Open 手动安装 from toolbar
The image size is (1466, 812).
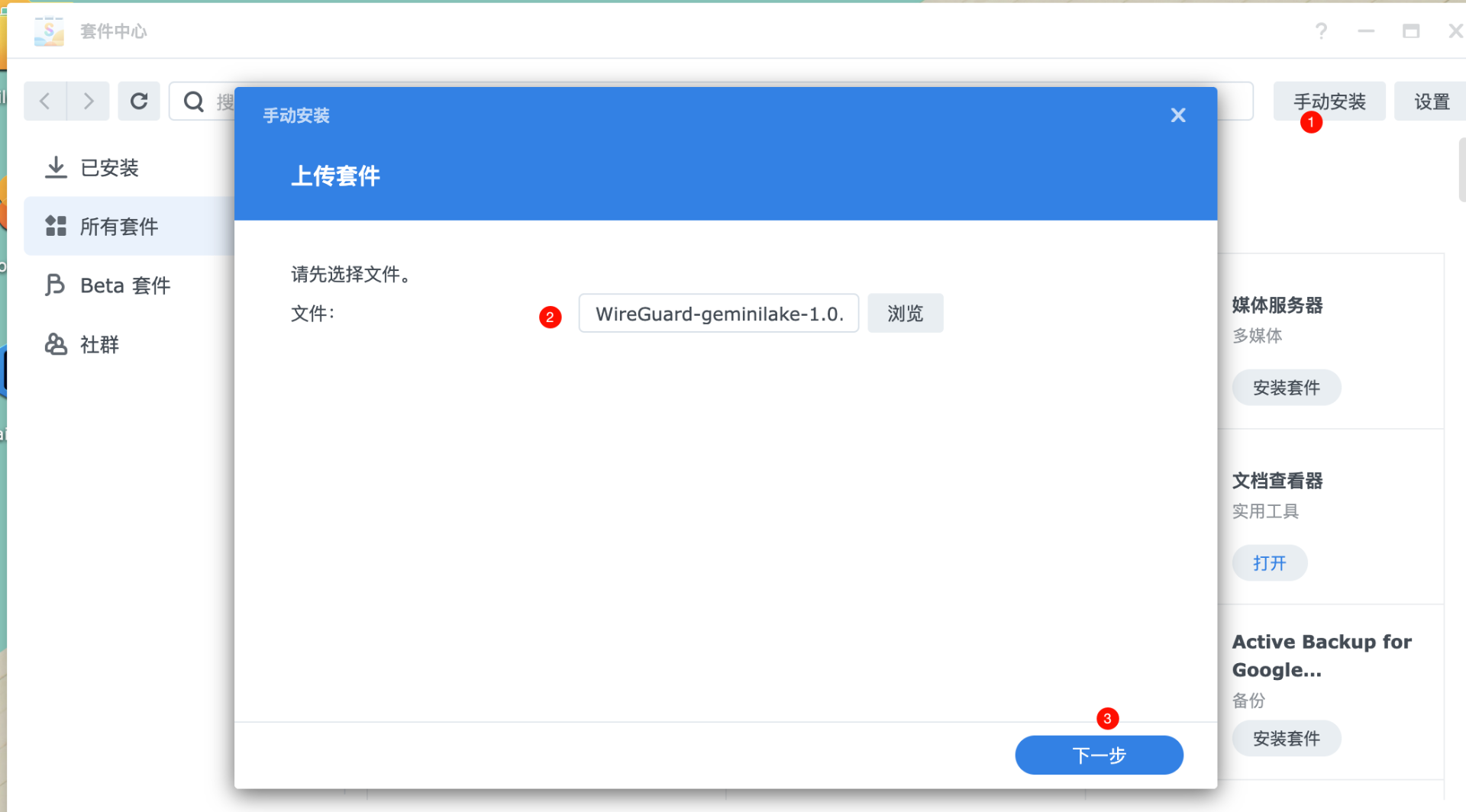1329,101
